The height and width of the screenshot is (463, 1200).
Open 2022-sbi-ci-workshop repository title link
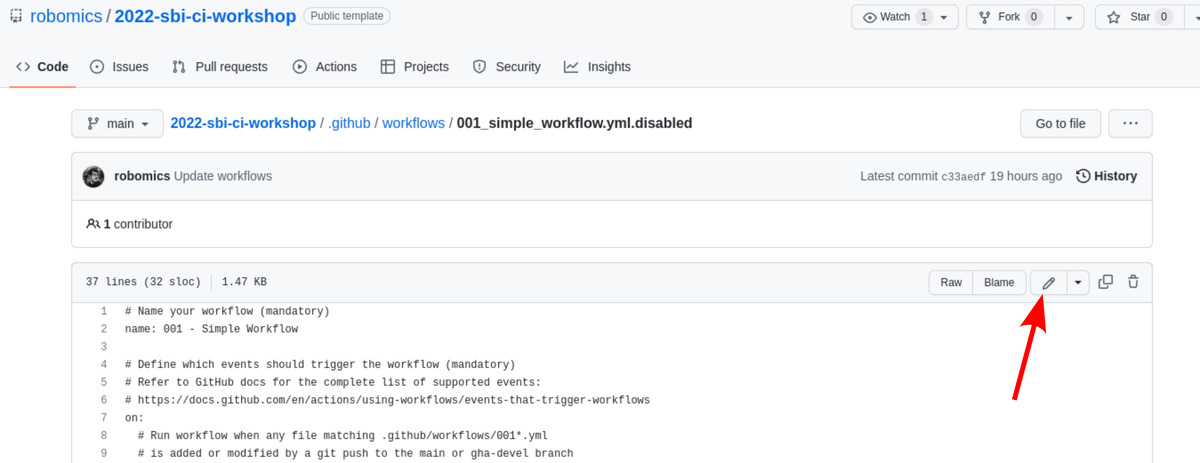click(205, 16)
